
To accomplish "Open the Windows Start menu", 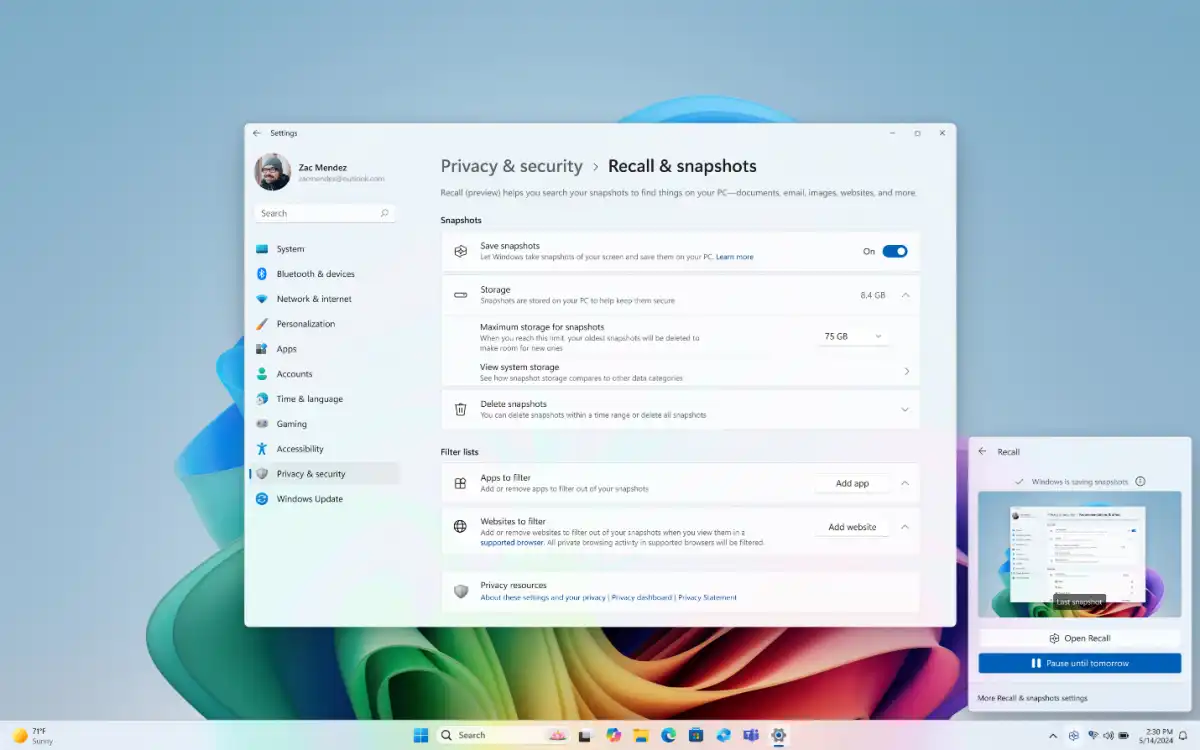I will coord(421,735).
